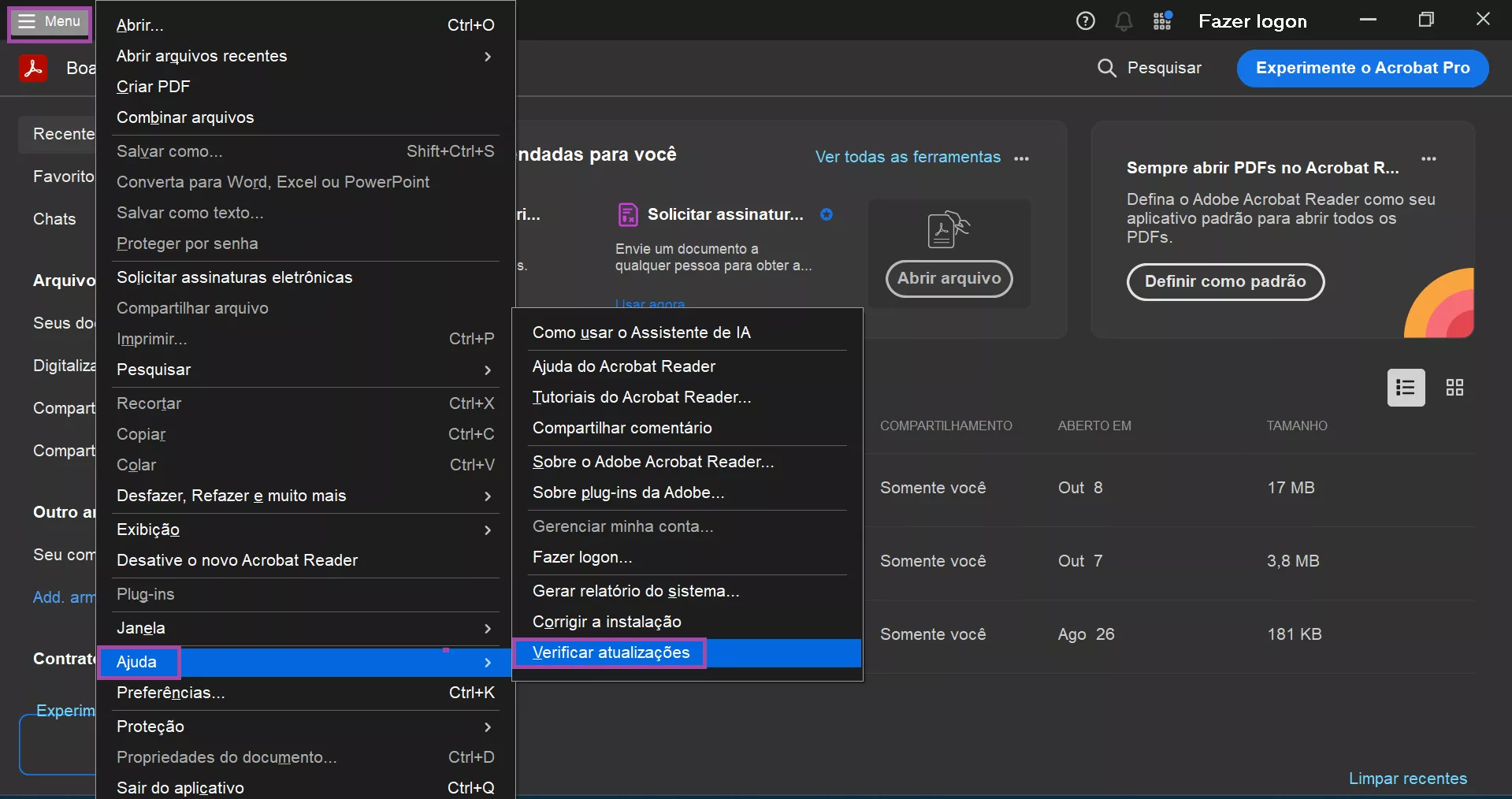1512x799 pixels.
Task: Click the search magnifier icon
Action: tap(1106, 69)
